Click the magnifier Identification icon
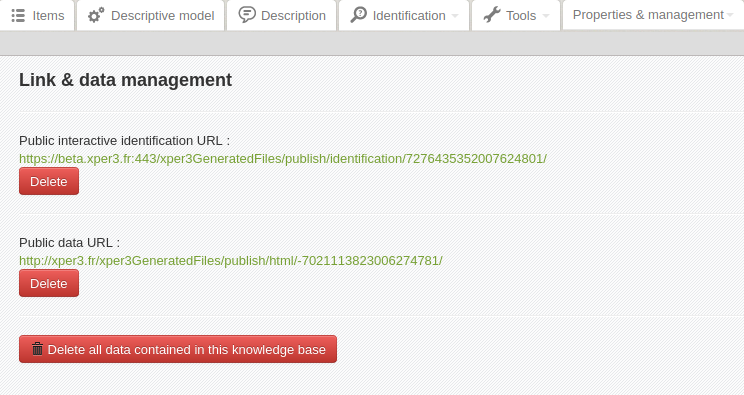744x395 pixels. 358,15
